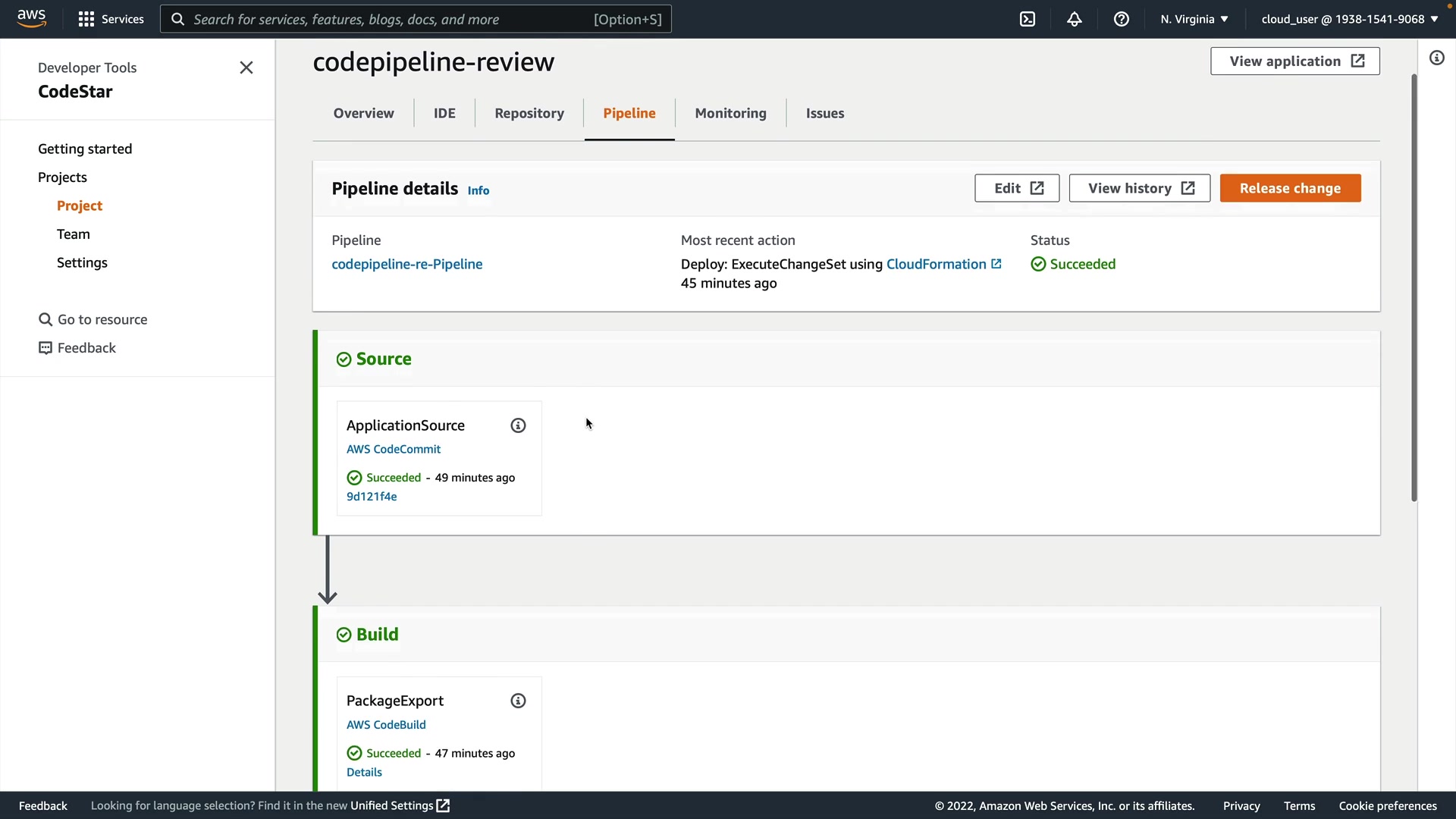Open right-side info panel icon
The width and height of the screenshot is (1456, 819).
pyautogui.click(x=1436, y=58)
